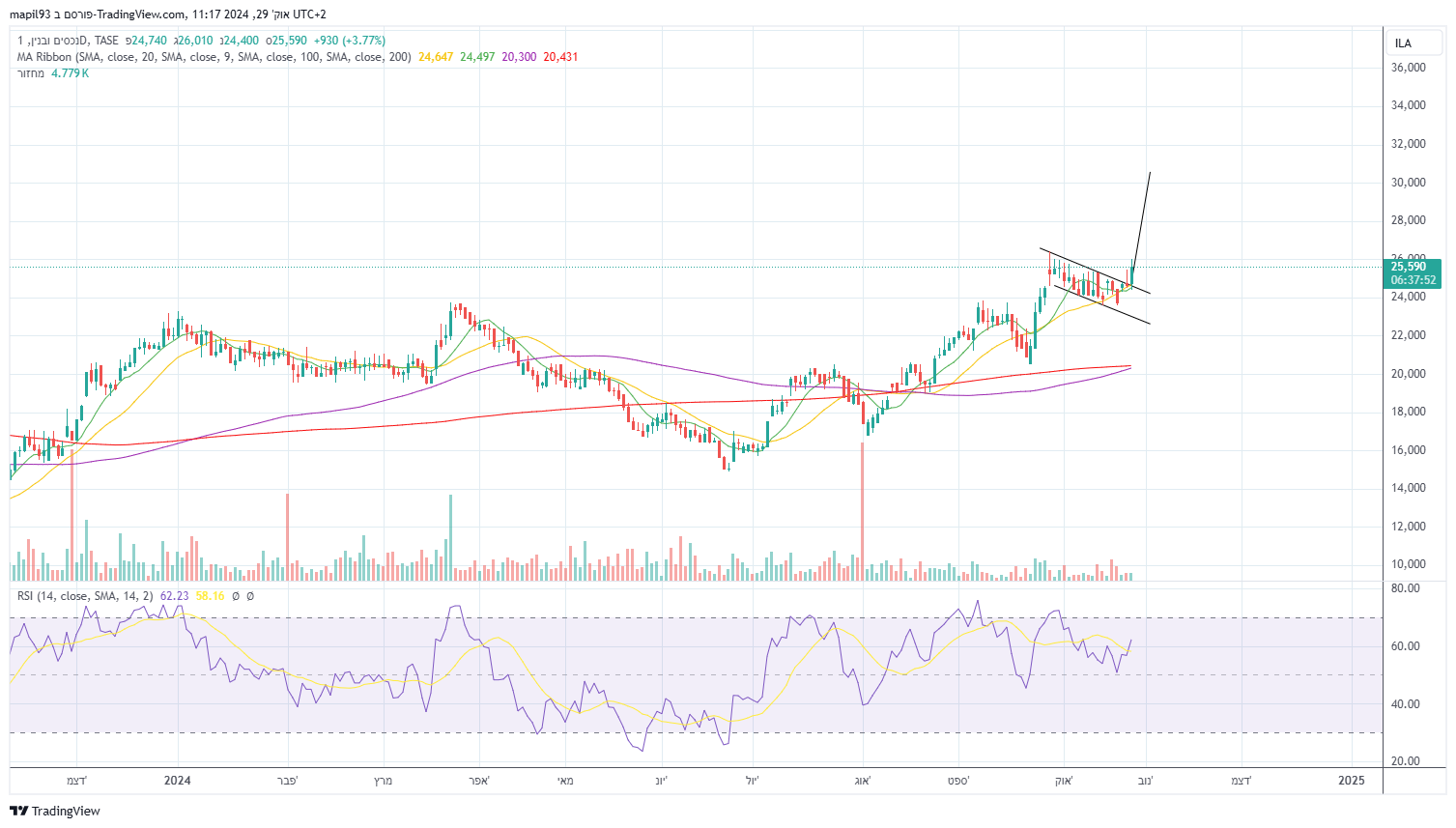This screenshot has width=1456, height=828.
Task: Click the 30,000 price axis label
Action: [x=1409, y=183]
